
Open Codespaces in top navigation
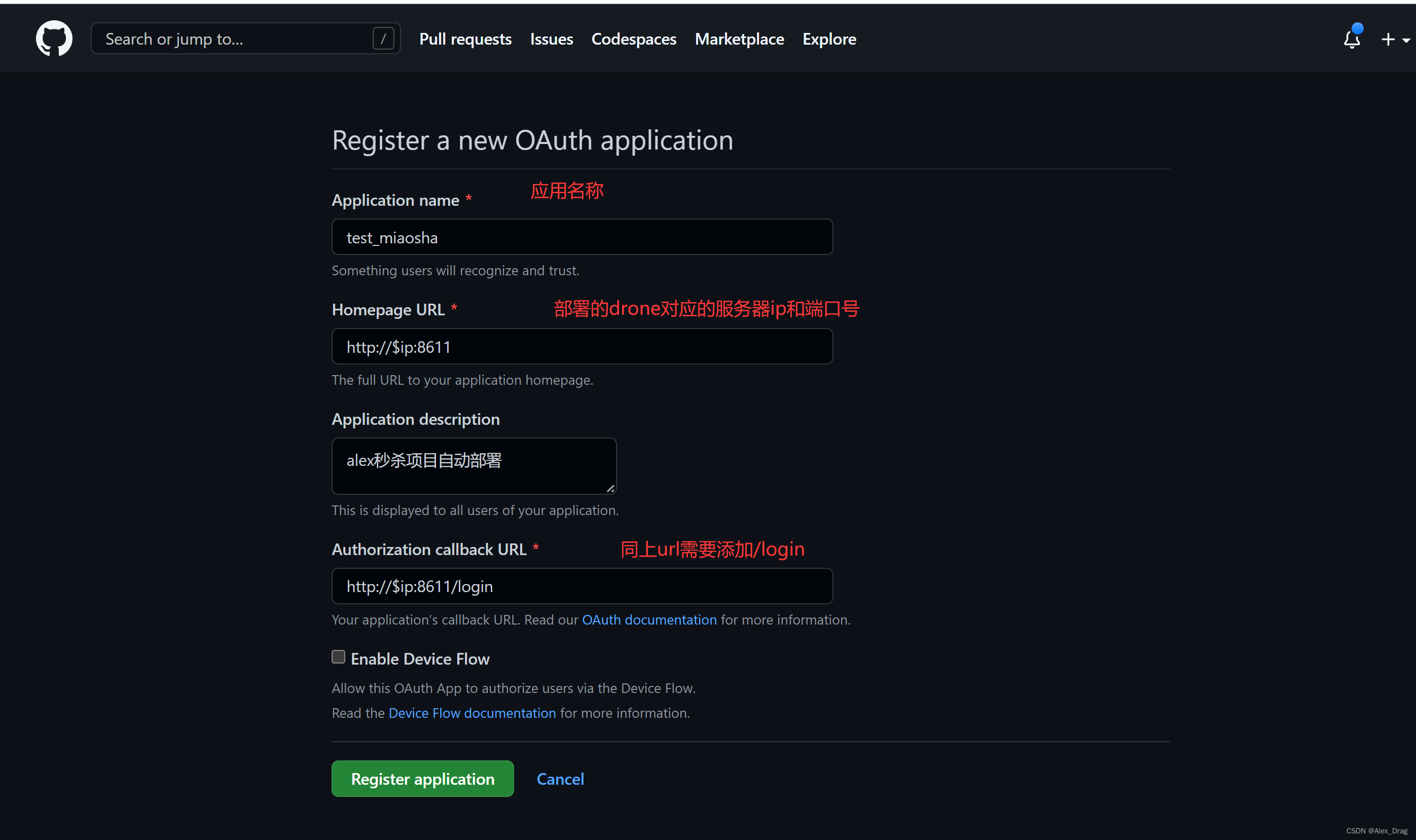point(633,39)
